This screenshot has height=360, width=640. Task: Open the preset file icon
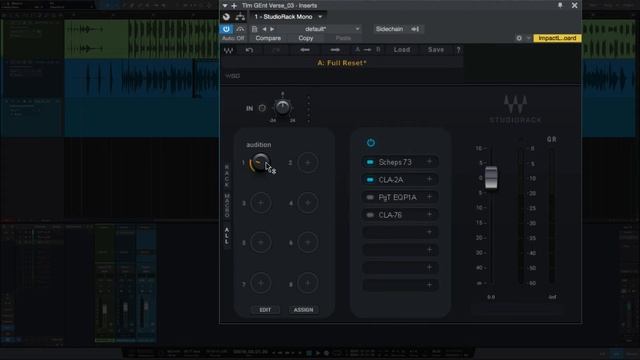pos(254,29)
